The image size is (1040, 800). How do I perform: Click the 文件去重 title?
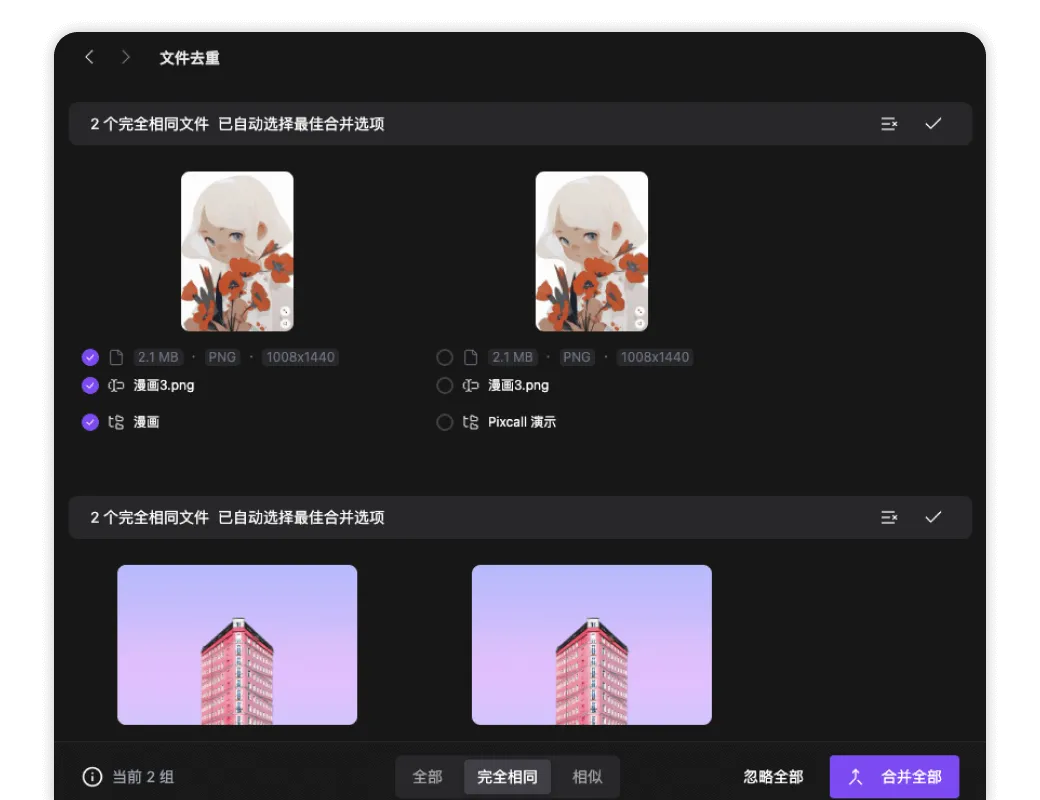[190, 58]
